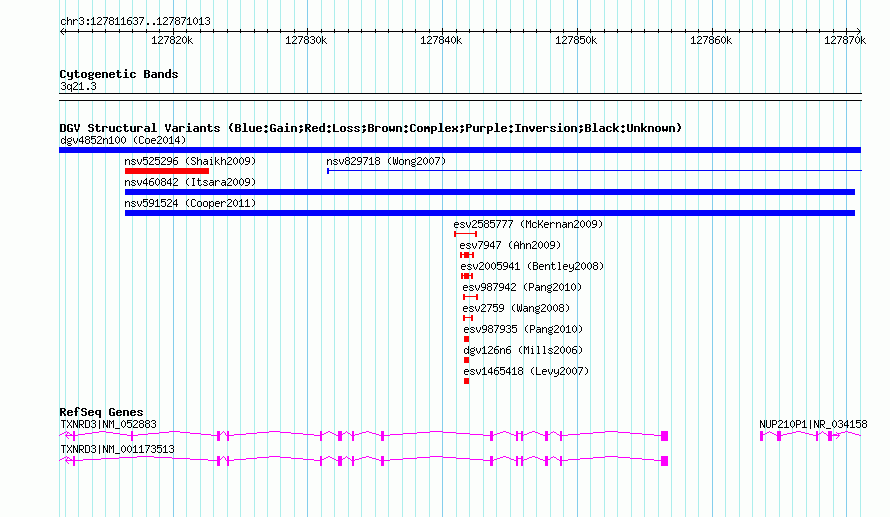Open the esv7947 (Ahn2009) label
890x517 pixels.
[510, 245]
